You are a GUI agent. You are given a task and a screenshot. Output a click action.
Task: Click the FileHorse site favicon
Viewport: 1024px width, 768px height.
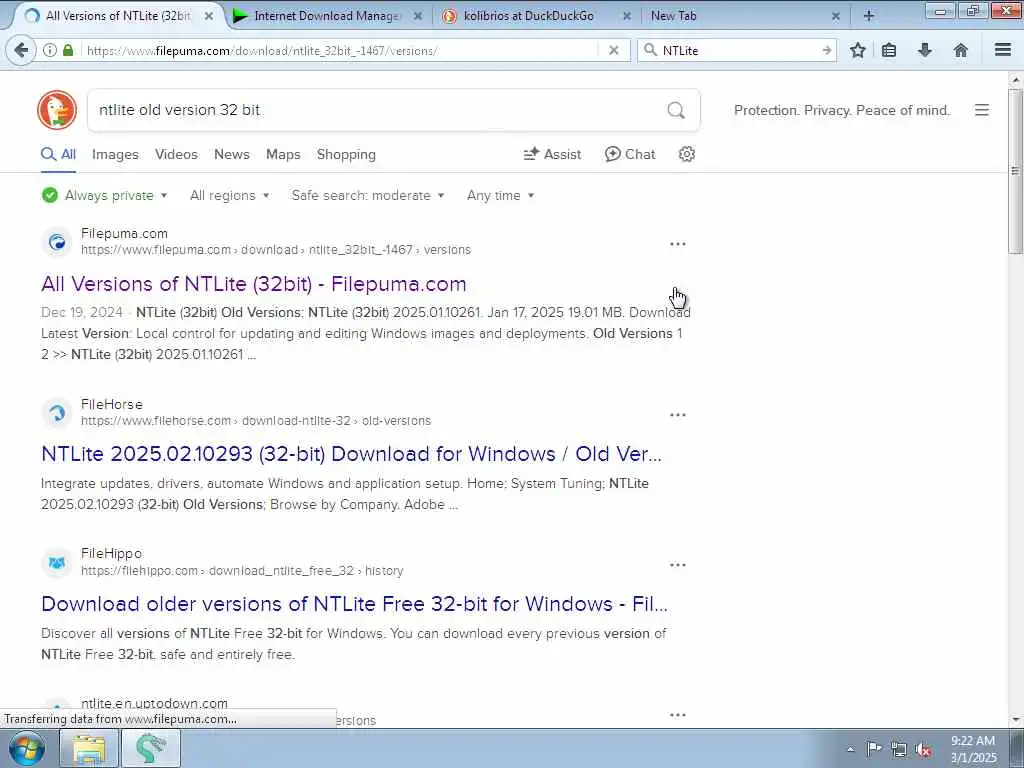[x=57, y=413]
